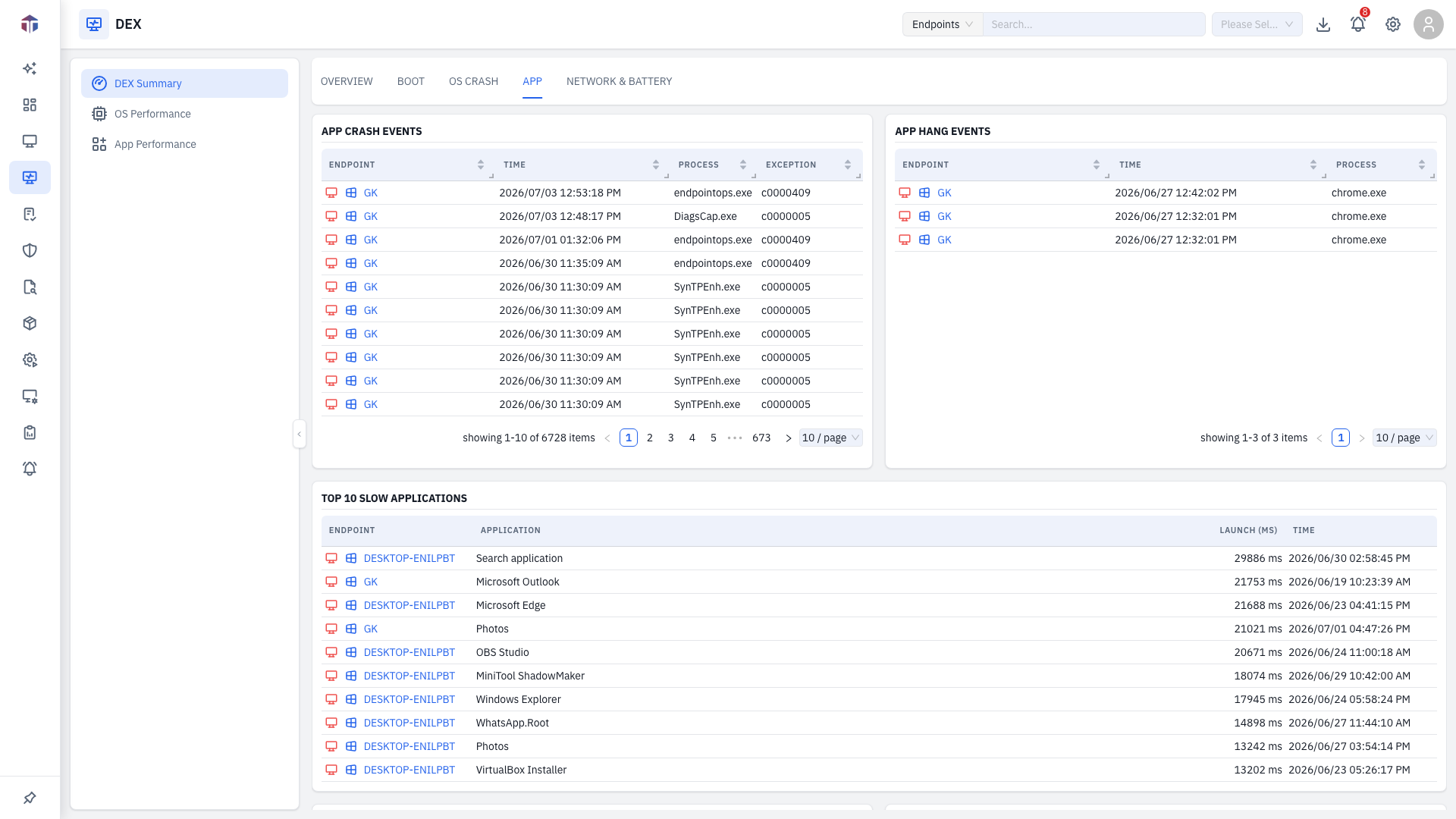Click the Search input field
The width and height of the screenshot is (1456, 819).
click(1094, 24)
